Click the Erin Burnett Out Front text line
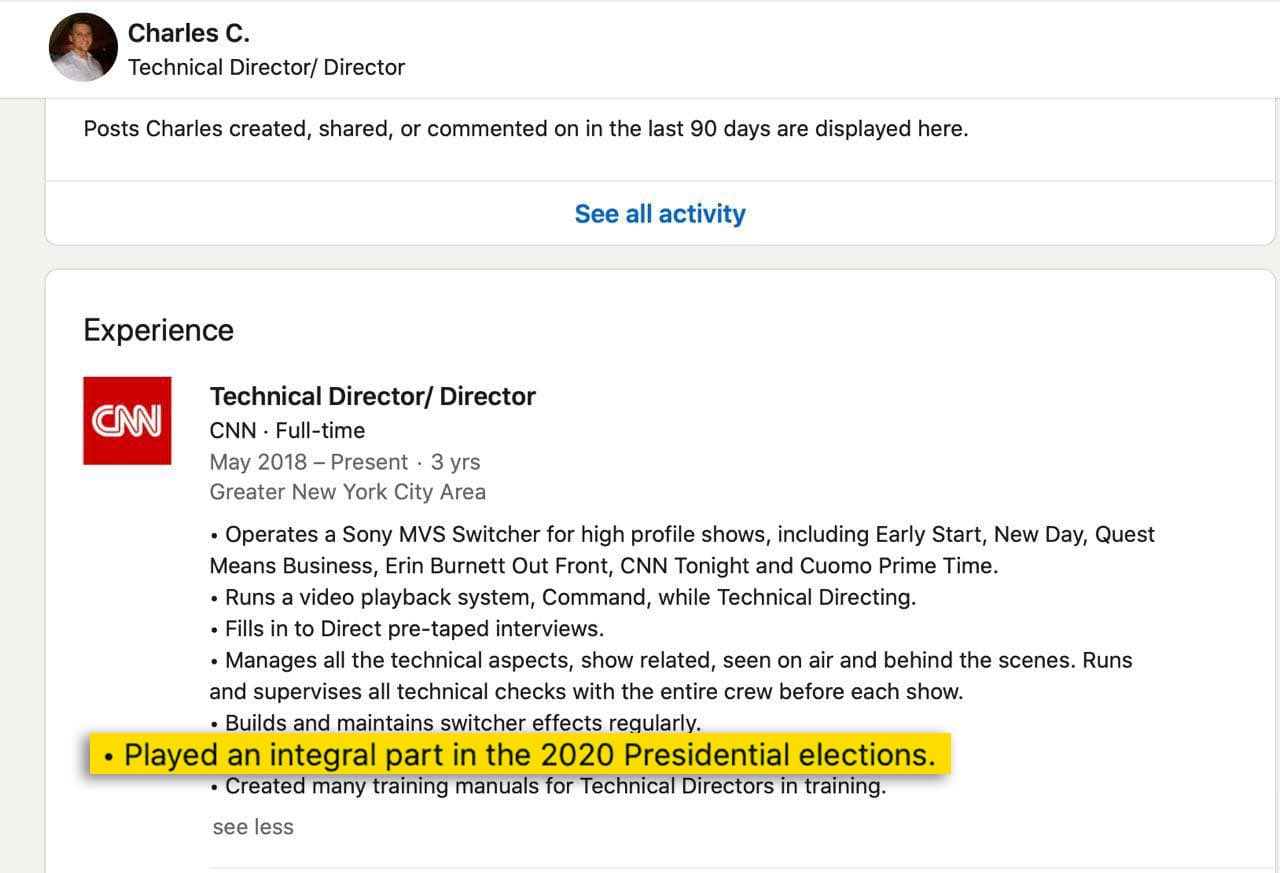The width and height of the screenshot is (1280, 873). point(604,566)
